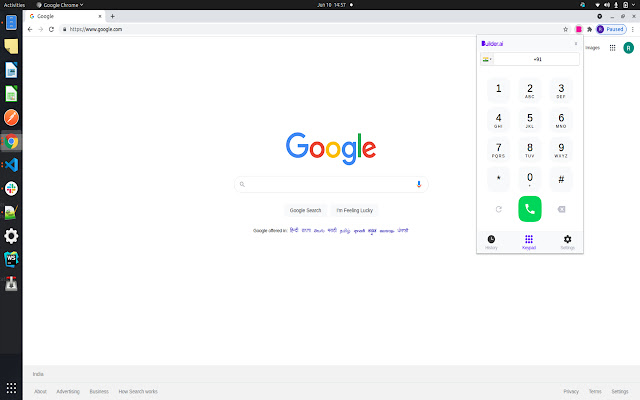Click the Builder.ai logo in popup
The height and width of the screenshot is (400, 640).
(492, 44)
